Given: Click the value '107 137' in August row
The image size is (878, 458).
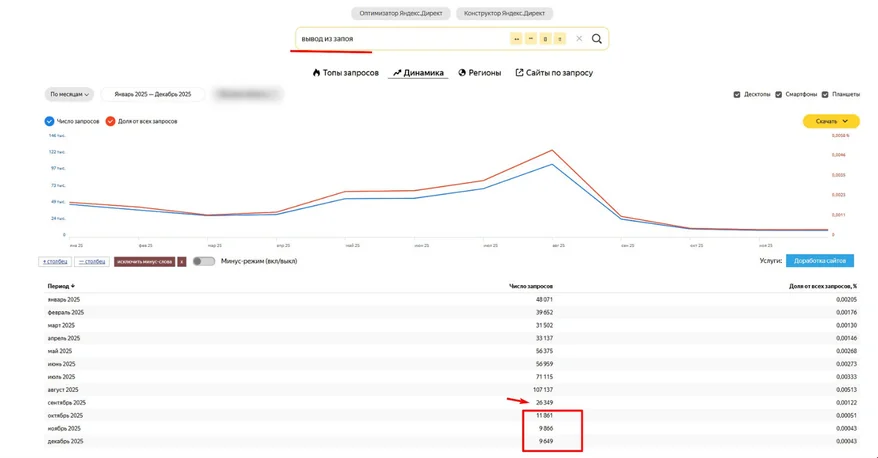Looking at the screenshot, I should [543, 390].
